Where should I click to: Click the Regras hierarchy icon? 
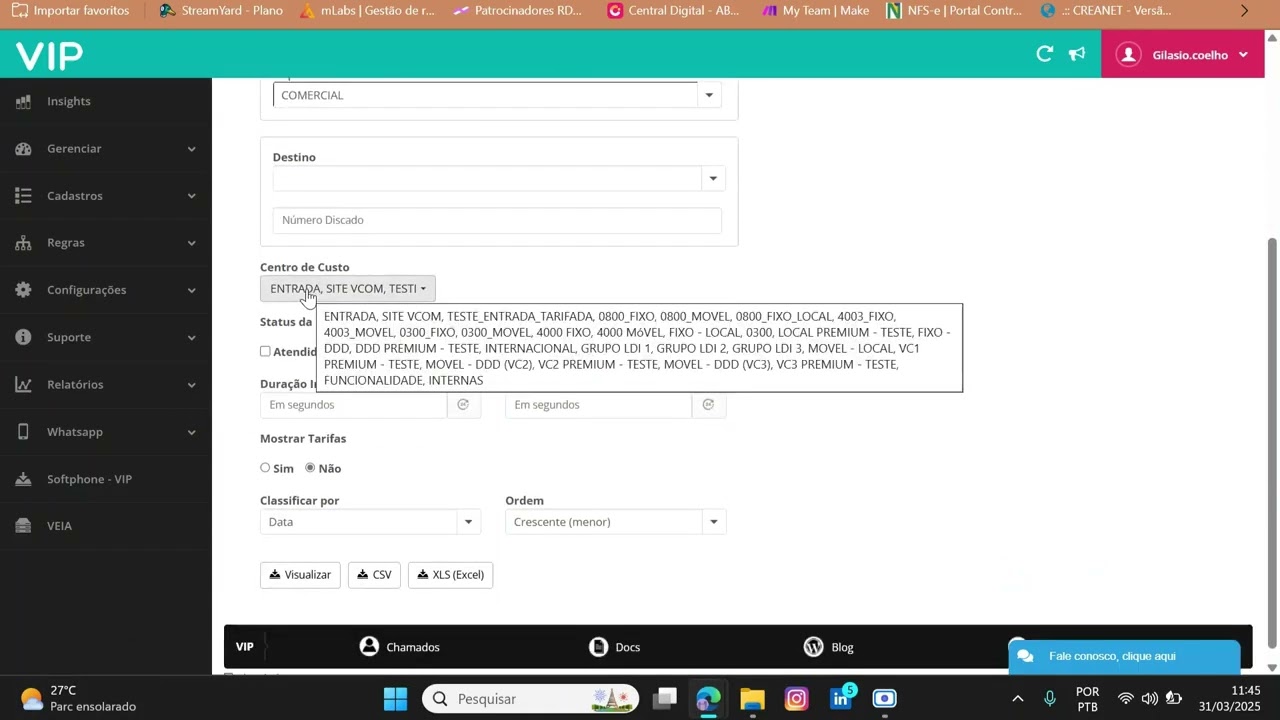pyautogui.click(x=24, y=243)
